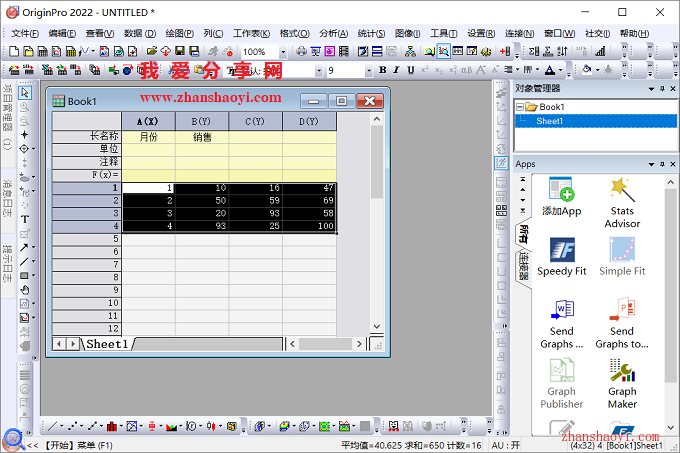Collapse the Book1 folder tree node
The image size is (680, 453).
tap(520, 107)
